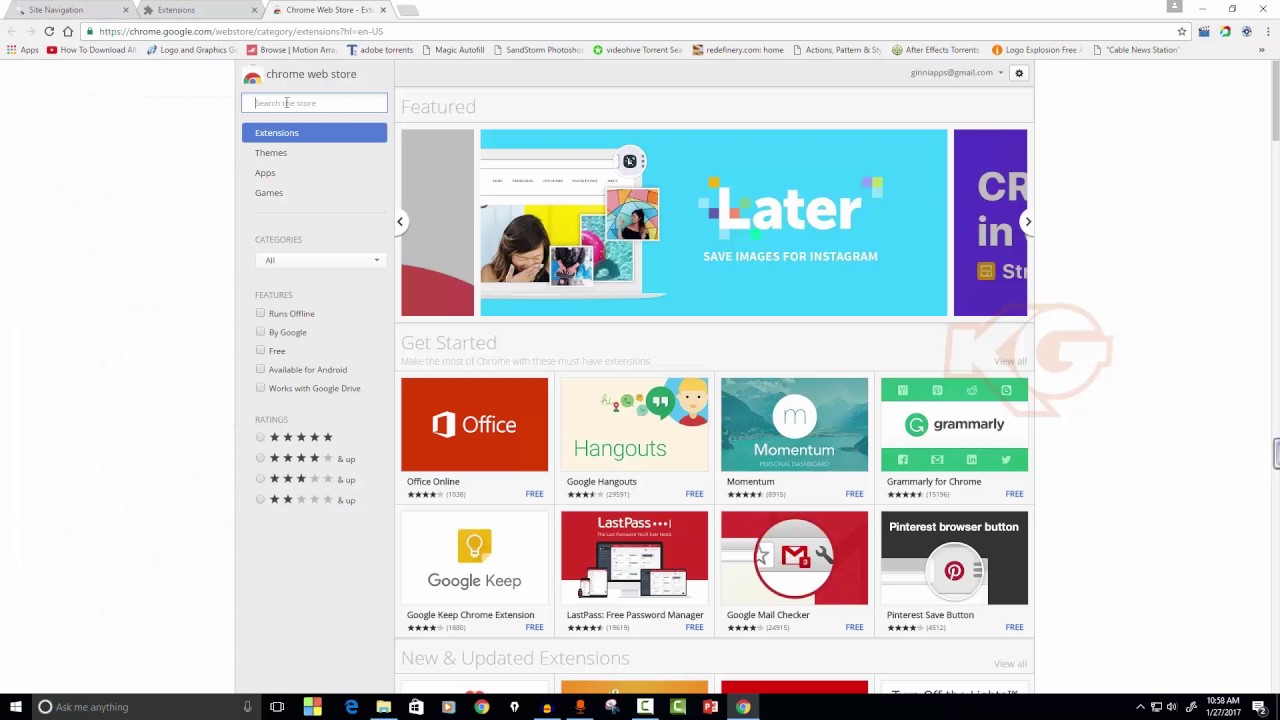Open the Windows Start menu
This screenshot has width=1280, height=720.
(x=15, y=707)
